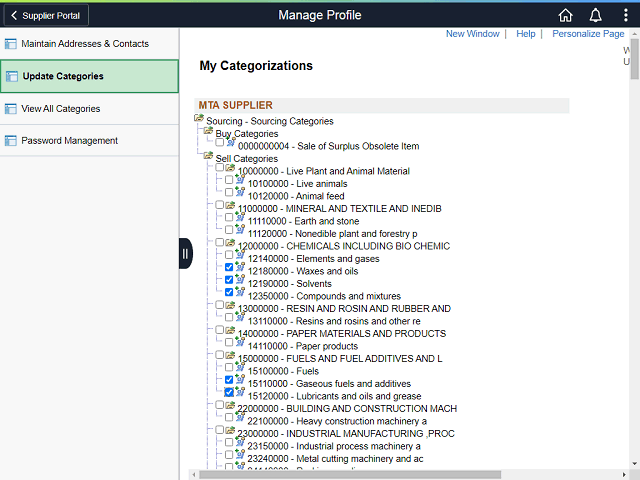Collapse the 15000000 FUELS AND FUEL ADDITIVES folder
This screenshot has height=480, width=640.
(230, 355)
